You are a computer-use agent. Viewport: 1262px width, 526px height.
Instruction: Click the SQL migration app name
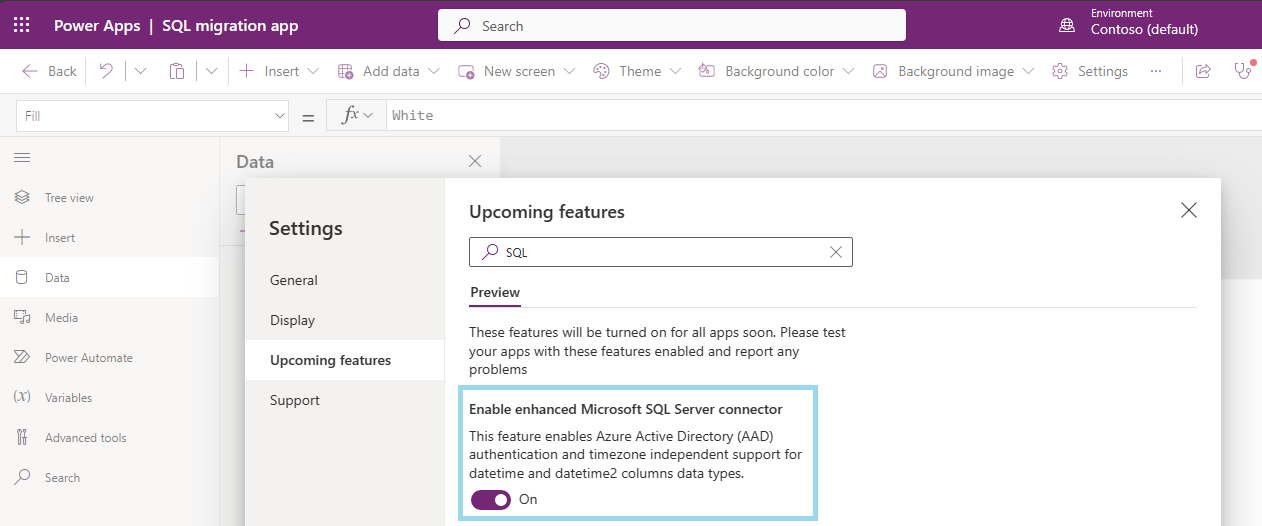click(230, 26)
